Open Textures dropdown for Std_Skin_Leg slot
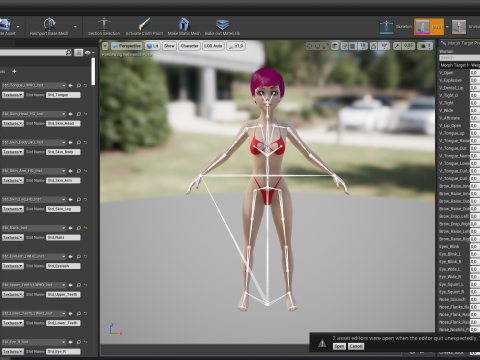 tap(13, 209)
